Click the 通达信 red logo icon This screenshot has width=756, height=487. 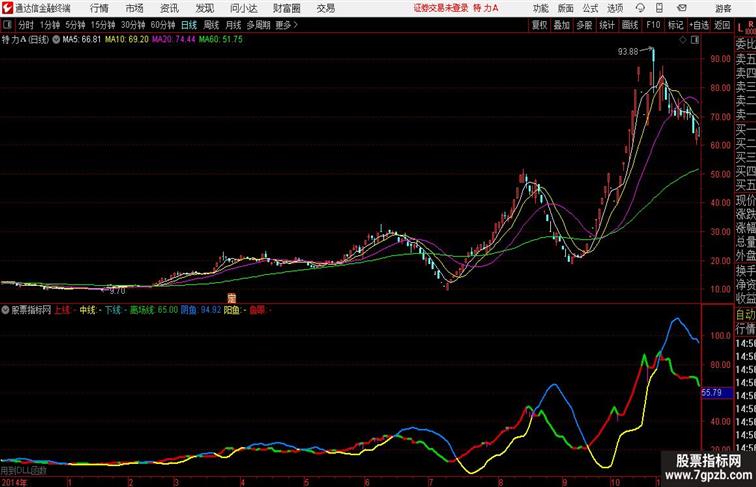click(7, 8)
